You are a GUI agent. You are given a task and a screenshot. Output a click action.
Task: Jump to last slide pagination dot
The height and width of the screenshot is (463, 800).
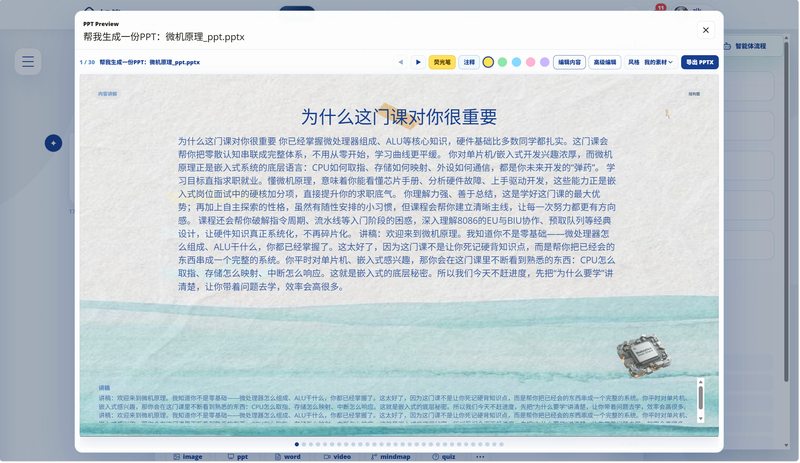pos(502,444)
